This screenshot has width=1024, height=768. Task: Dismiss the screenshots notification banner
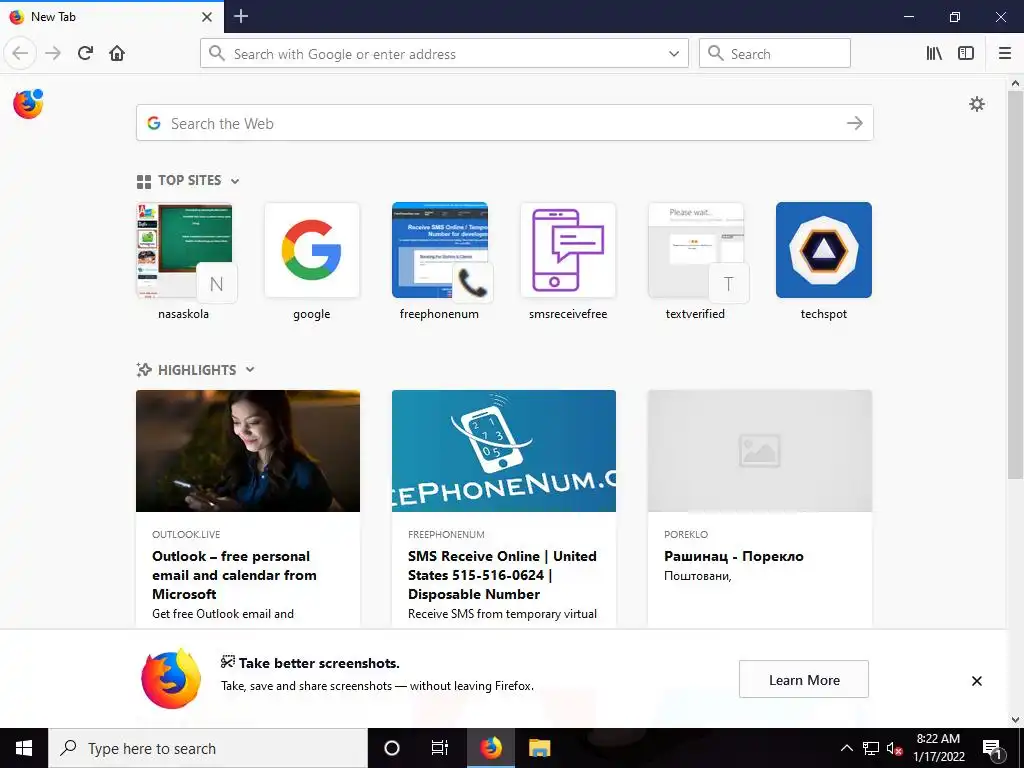coord(976,680)
